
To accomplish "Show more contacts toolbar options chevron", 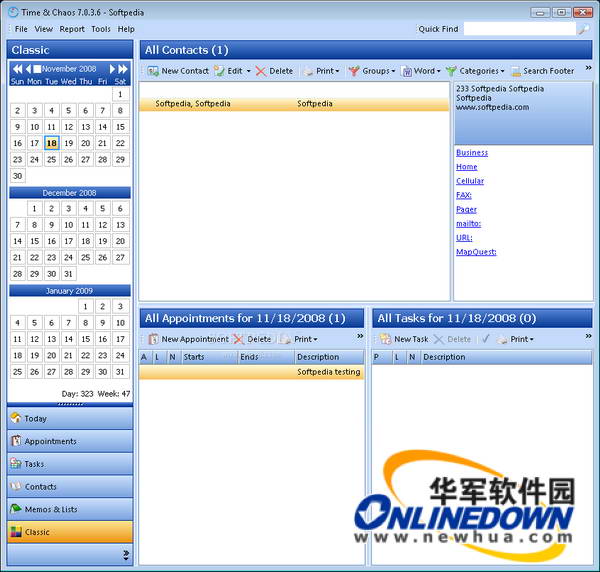I will tap(589, 68).
